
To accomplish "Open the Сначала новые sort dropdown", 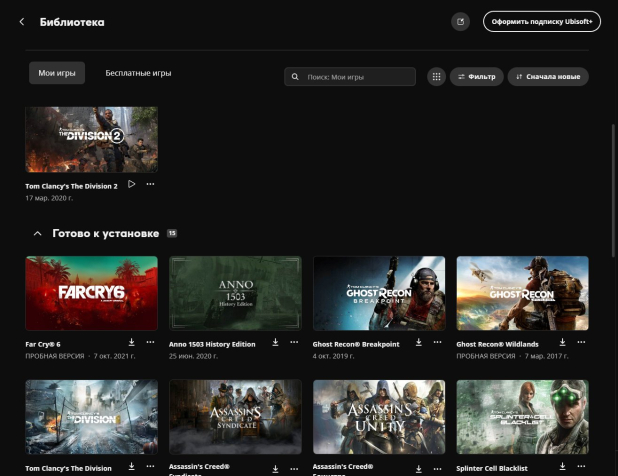I will [x=548, y=76].
